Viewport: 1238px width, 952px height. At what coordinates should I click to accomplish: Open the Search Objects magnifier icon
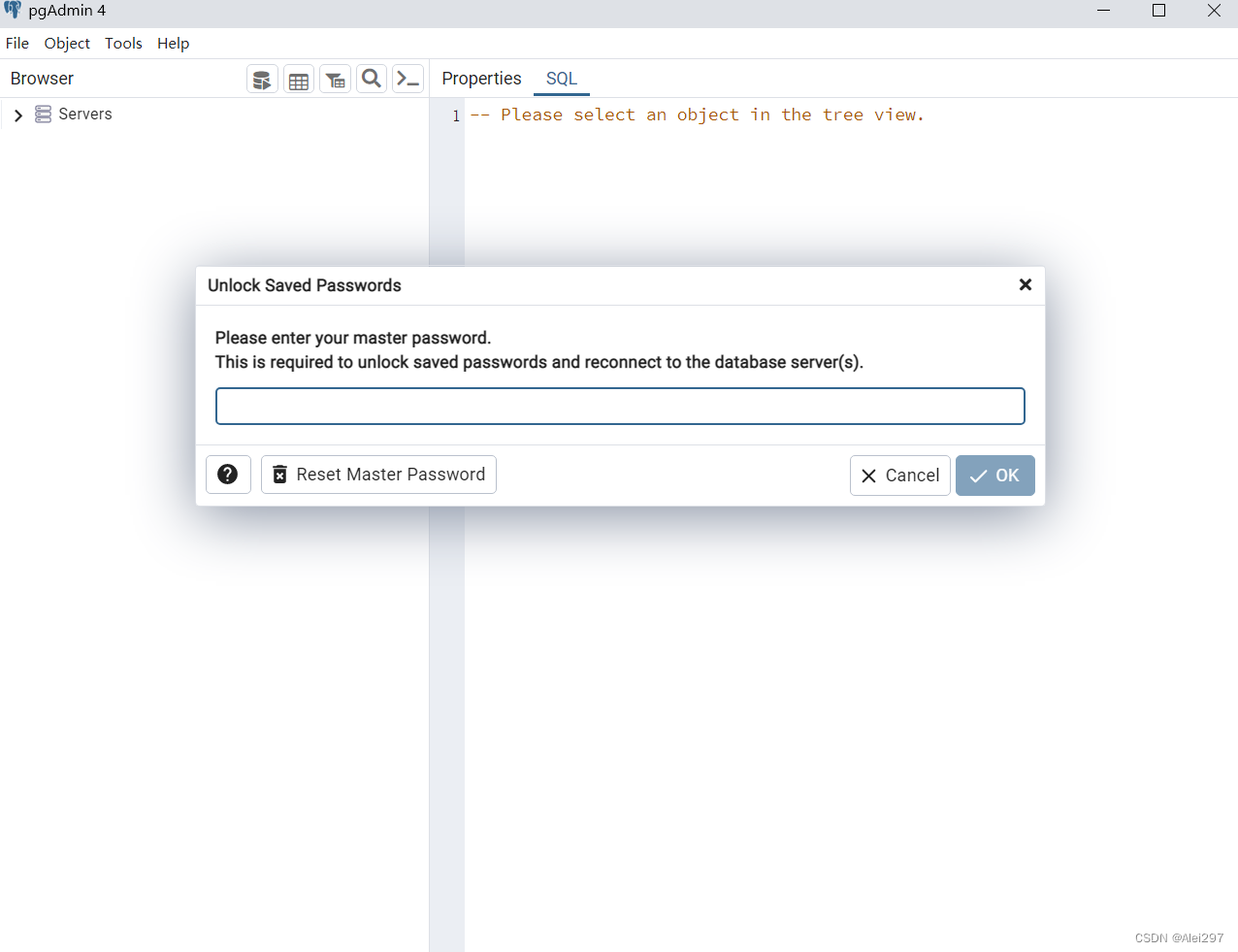tap(372, 80)
